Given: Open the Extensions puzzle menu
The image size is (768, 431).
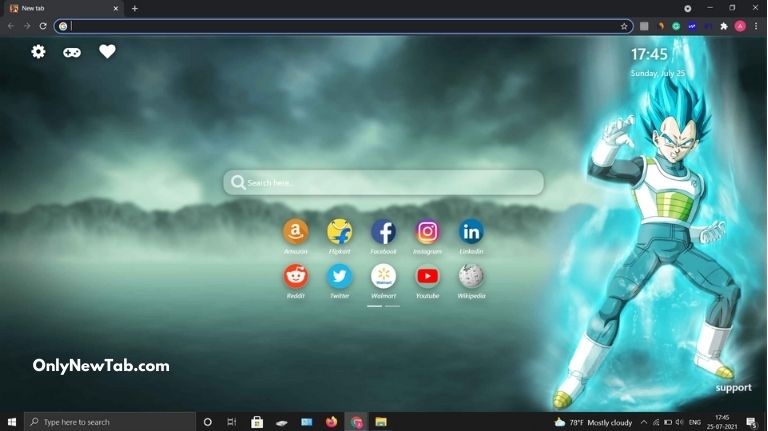Looking at the screenshot, I should [x=724, y=26].
